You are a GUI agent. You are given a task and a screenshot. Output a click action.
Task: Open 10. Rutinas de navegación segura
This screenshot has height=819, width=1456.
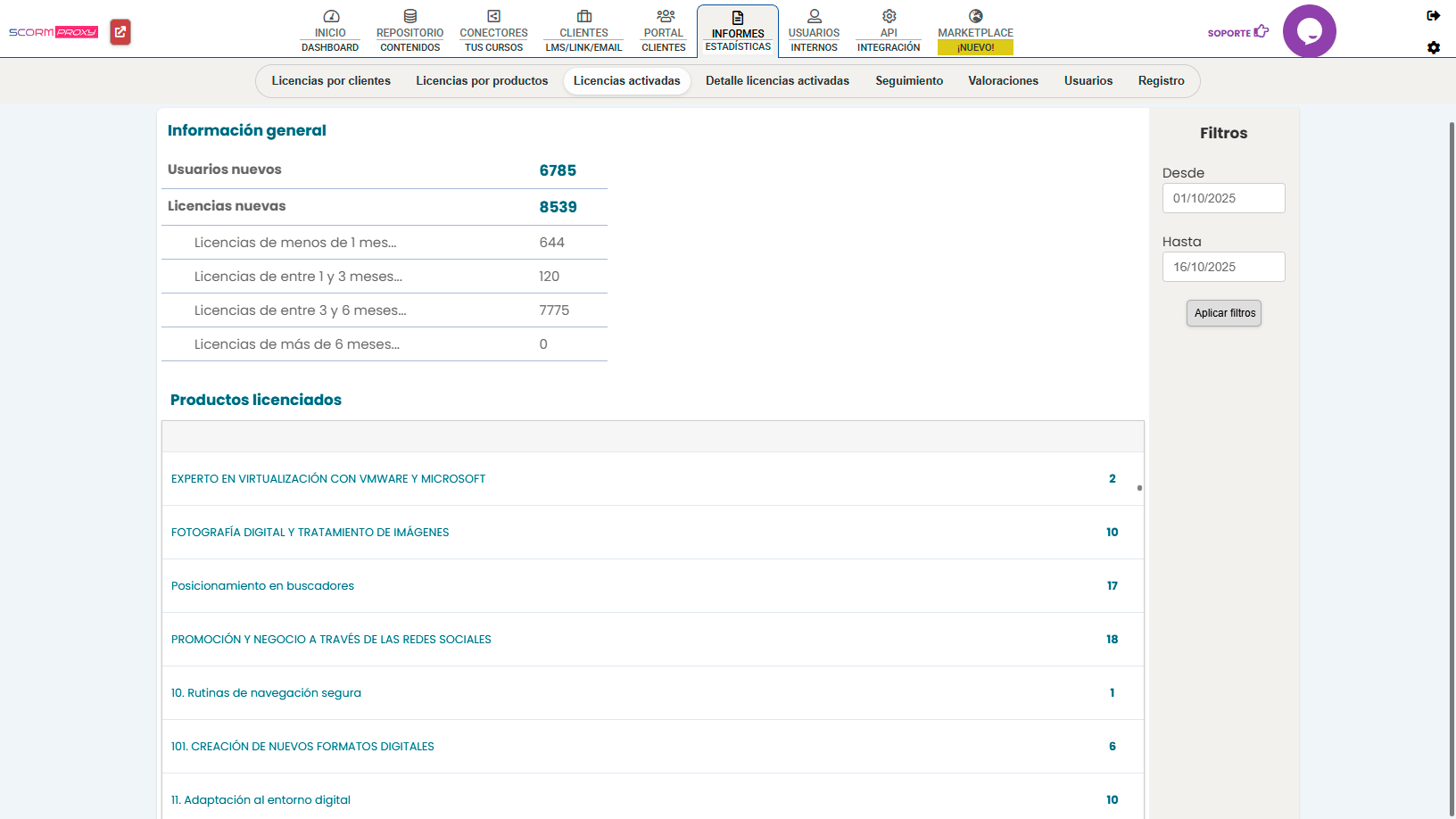tap(266, 693)
